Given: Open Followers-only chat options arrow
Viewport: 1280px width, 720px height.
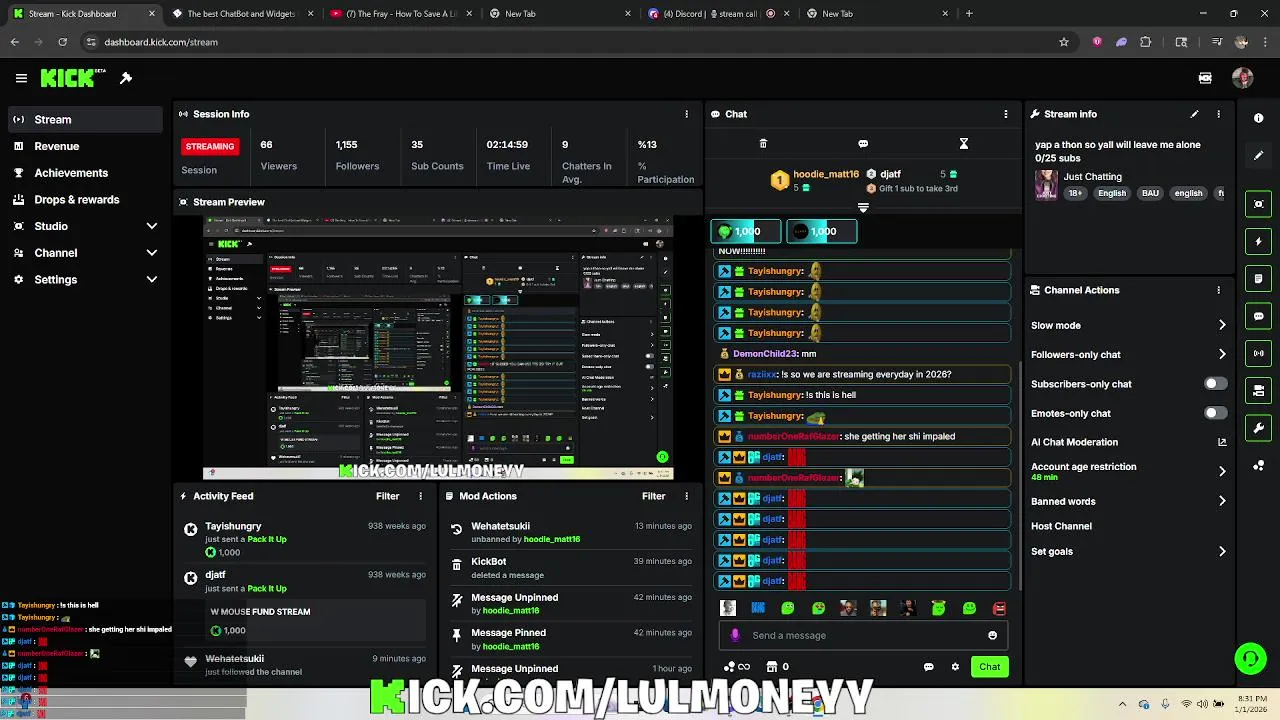Looking at the screenshot, I should [1222, 354].
